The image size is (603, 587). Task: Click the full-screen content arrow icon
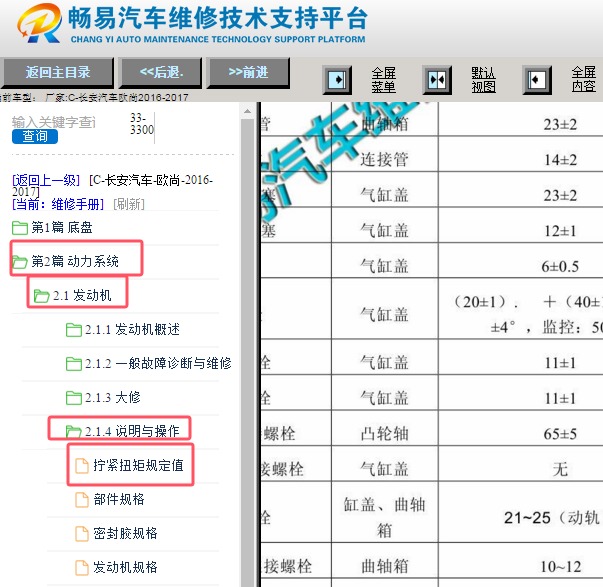point(537,80)
